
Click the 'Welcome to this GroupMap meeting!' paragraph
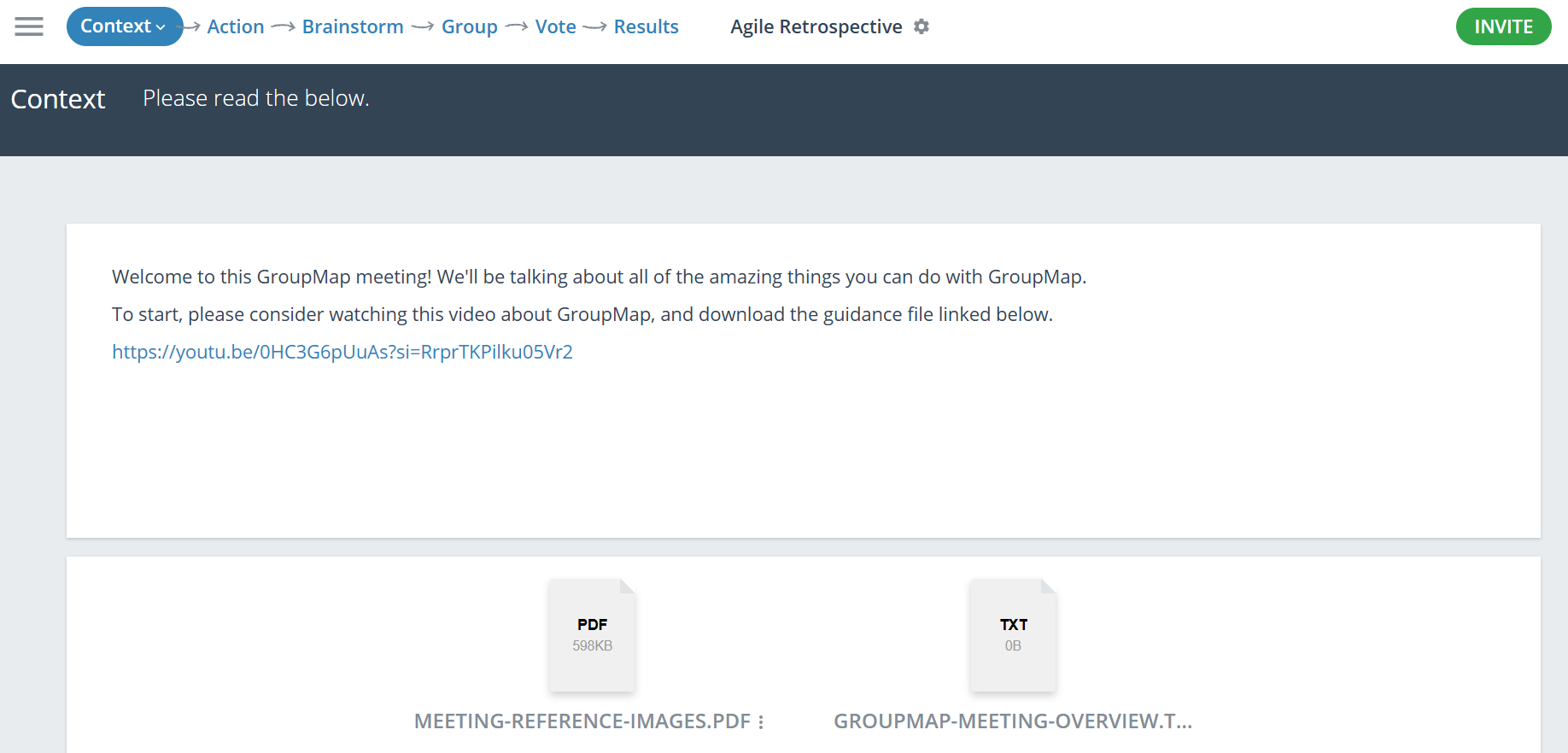tap(600, 277)
